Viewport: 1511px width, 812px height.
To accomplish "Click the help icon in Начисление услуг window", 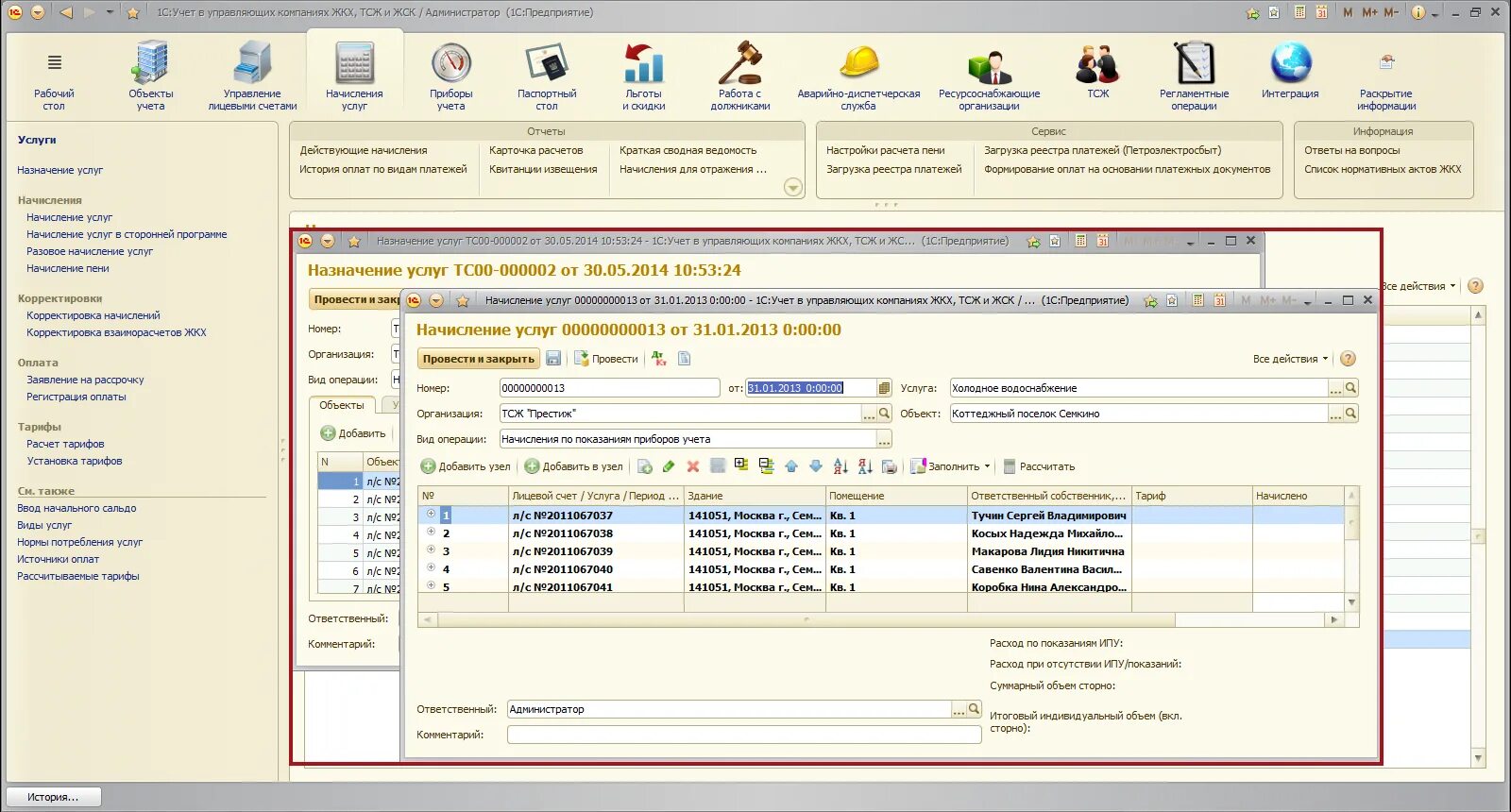I will click(x=1349, y=359).
